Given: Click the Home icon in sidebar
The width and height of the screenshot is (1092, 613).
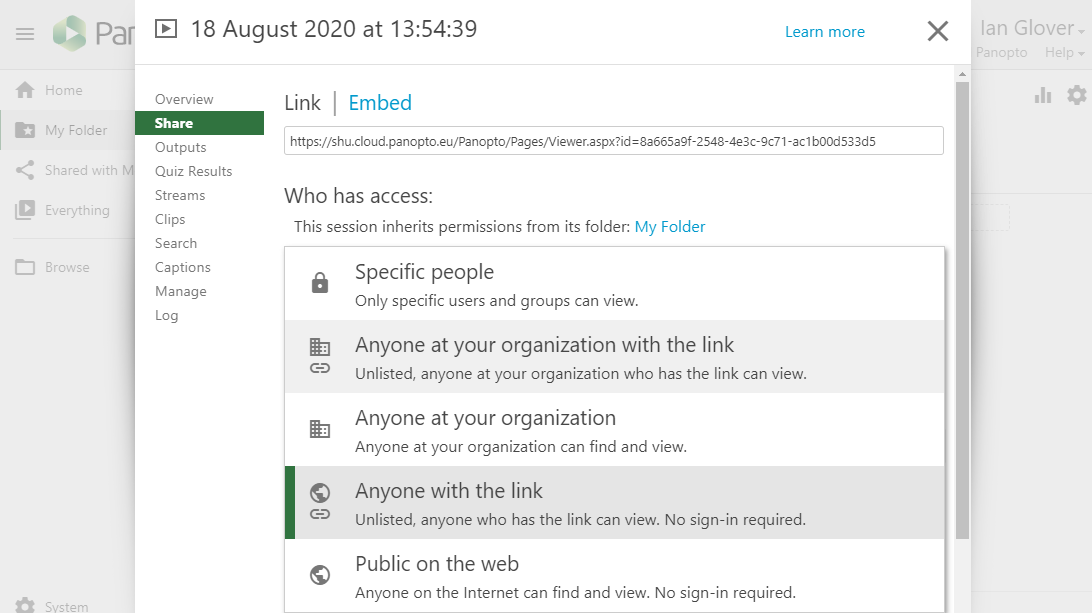Looking at the screenshot, I should coord(25,91).
